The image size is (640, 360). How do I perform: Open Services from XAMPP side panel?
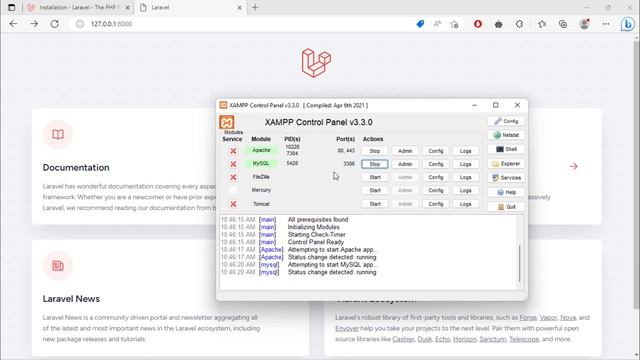506,178
